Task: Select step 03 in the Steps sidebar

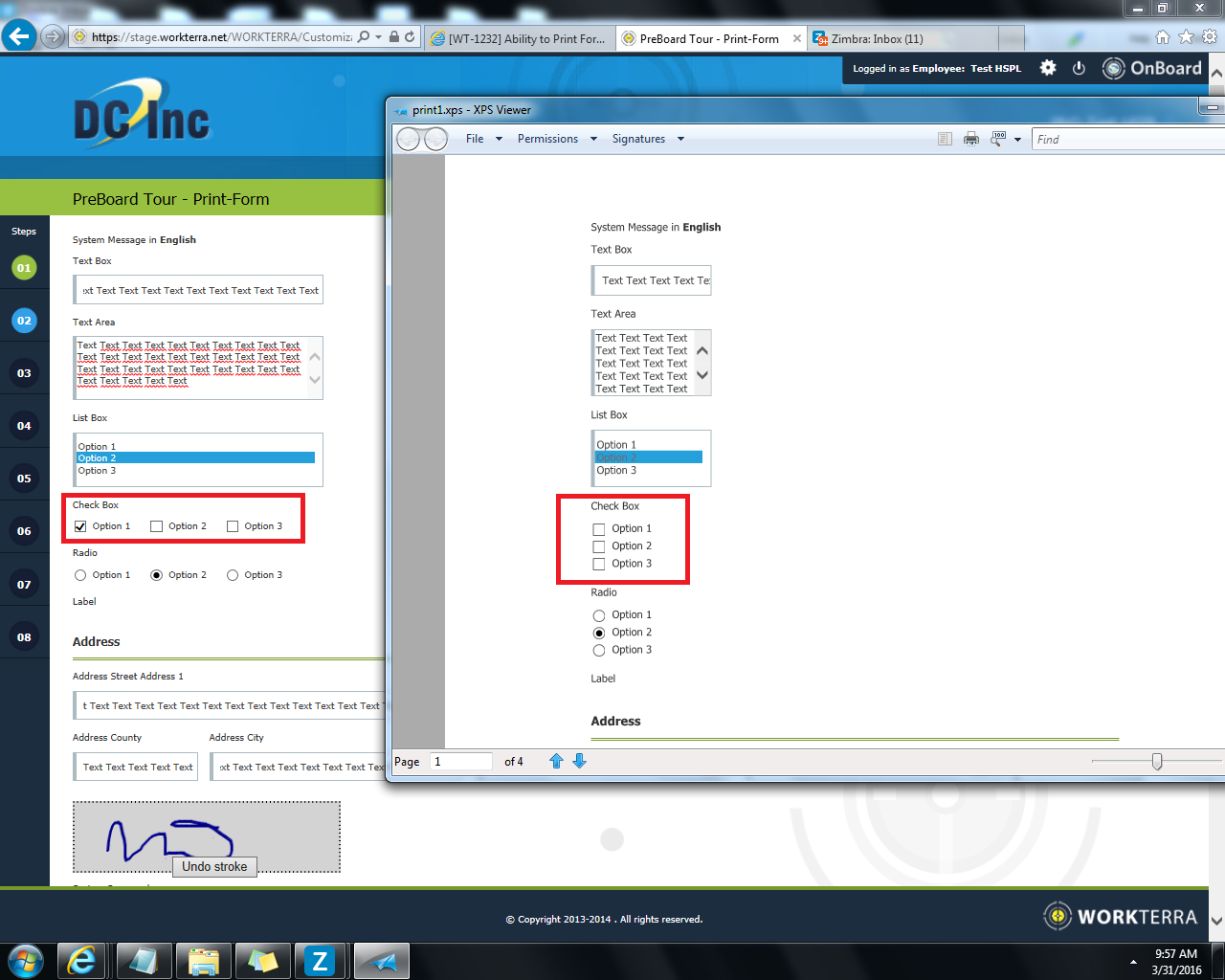Action: click(24, 373)
